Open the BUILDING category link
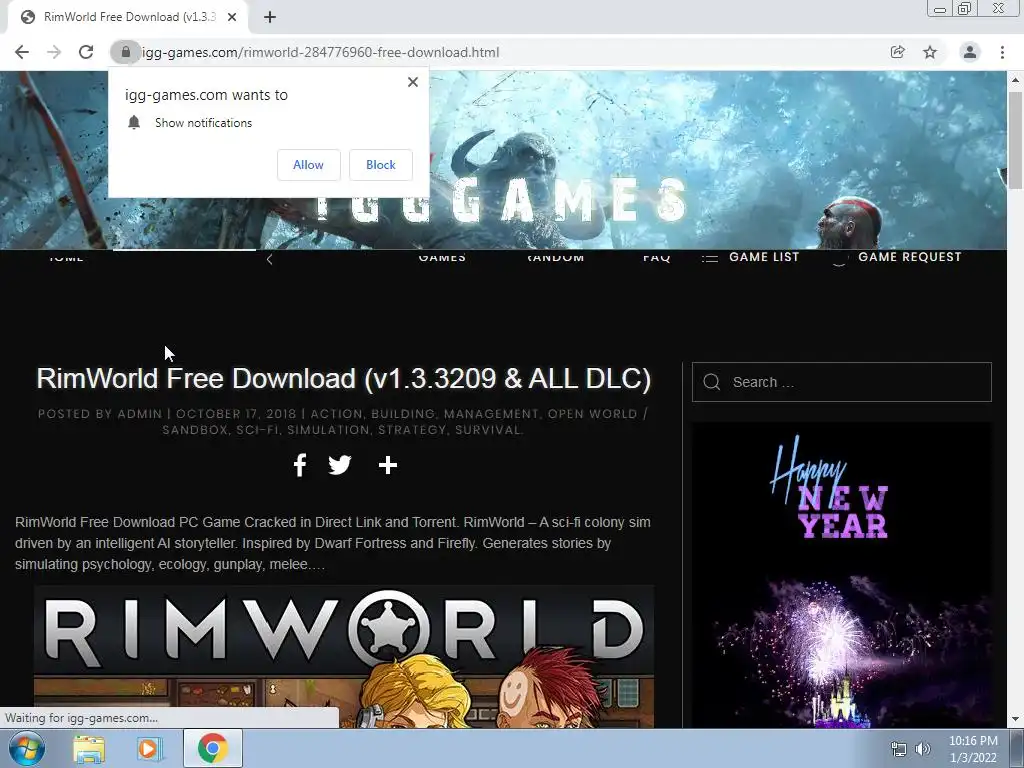This screenshot has width=1024, height=768. [x=402, y=414]
